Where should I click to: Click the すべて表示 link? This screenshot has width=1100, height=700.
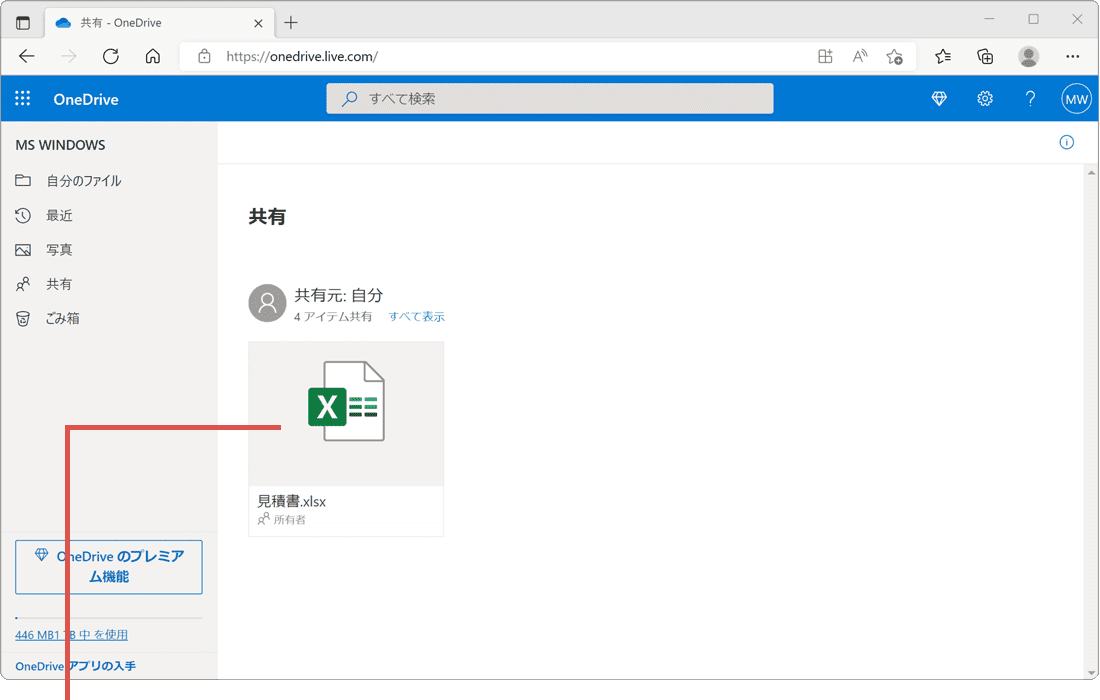coord(417,316)
